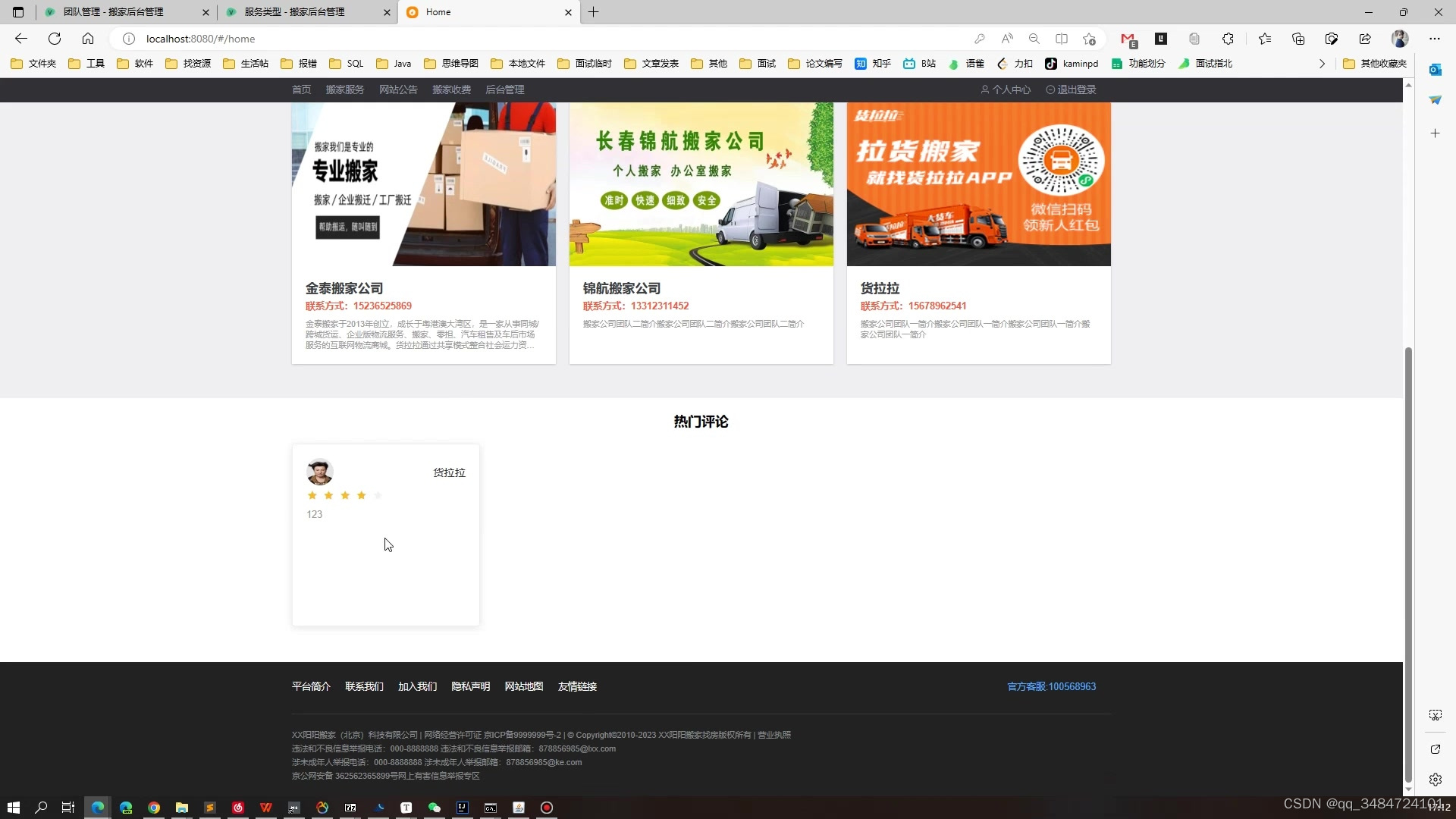
Task: Set the comment rating to five stars
Action: pyautogui.click(x=378, y=495)
